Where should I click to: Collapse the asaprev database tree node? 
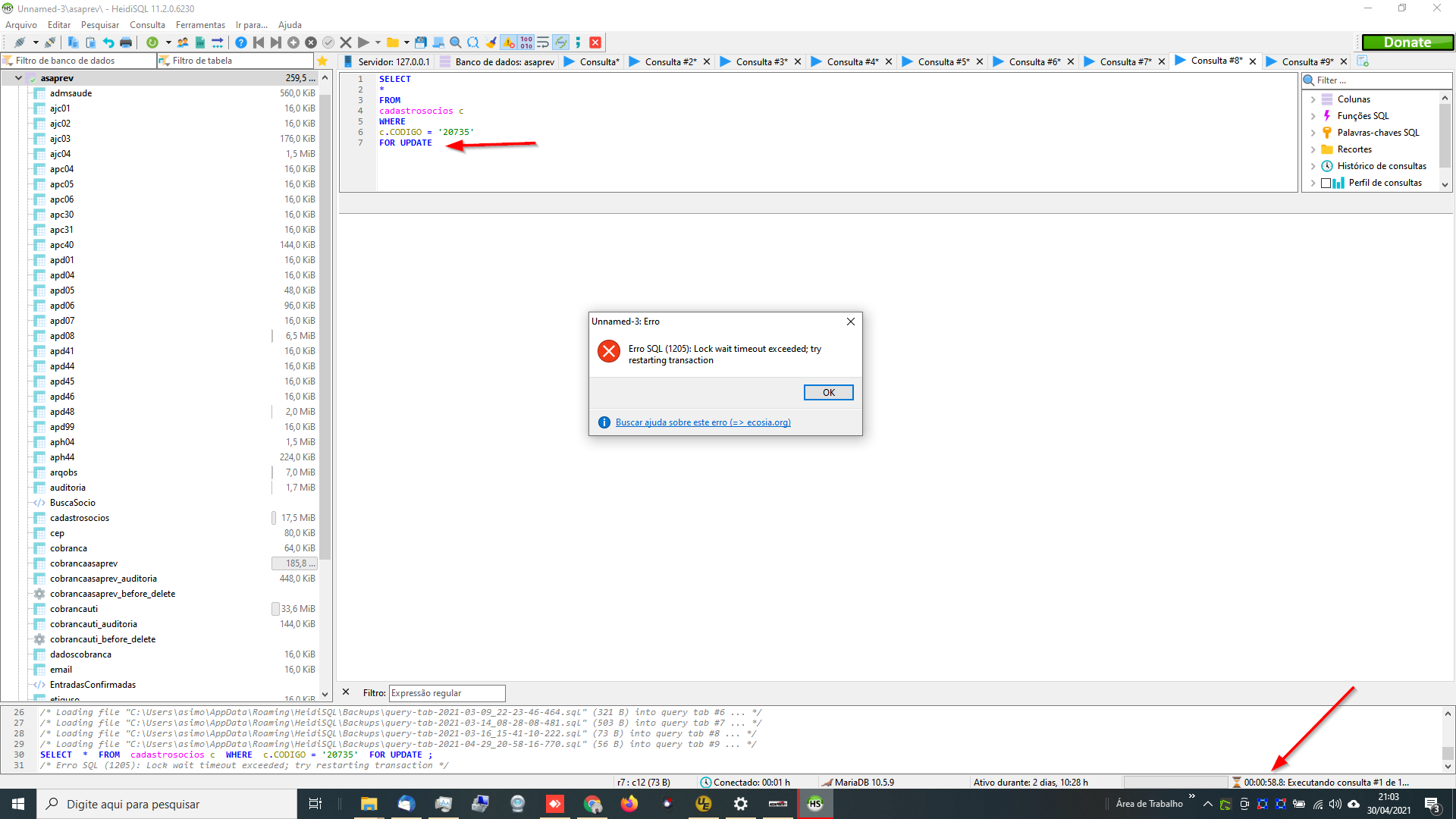(18, 78)
